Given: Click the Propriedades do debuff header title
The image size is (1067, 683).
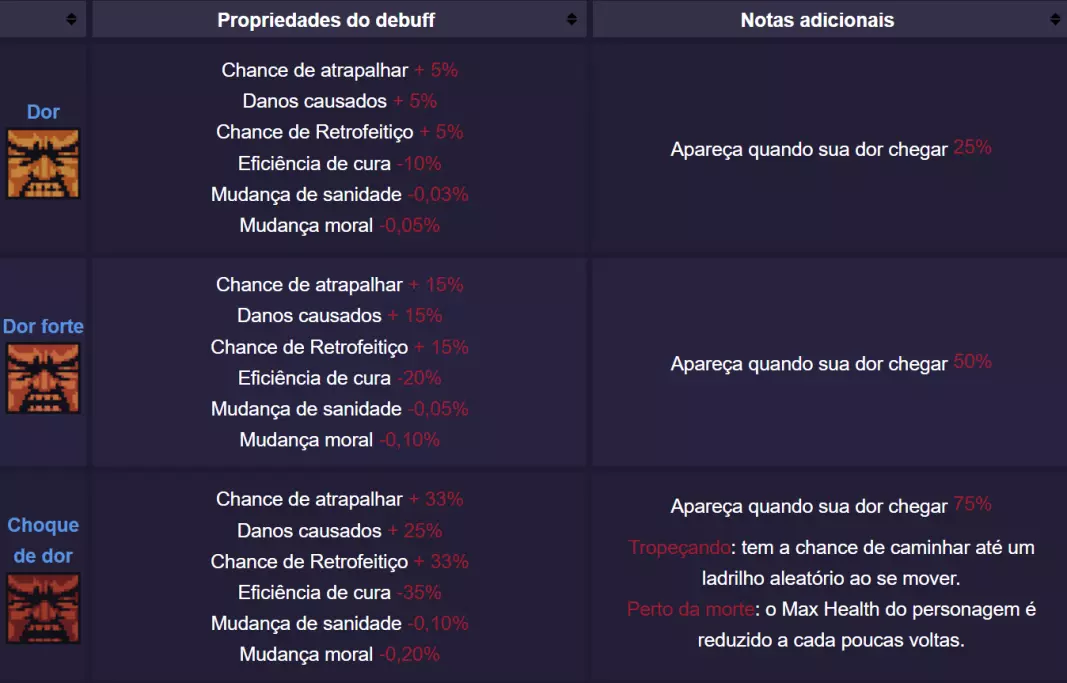Looking at the screenshot, I should point(326,20).
